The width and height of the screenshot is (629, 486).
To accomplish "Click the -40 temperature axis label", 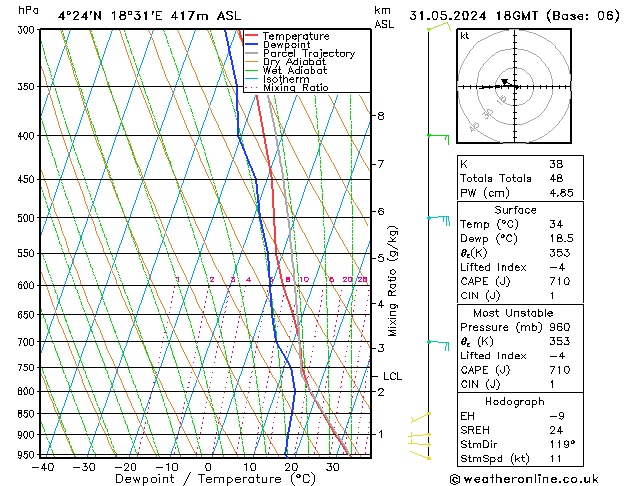I will [43, 467].
